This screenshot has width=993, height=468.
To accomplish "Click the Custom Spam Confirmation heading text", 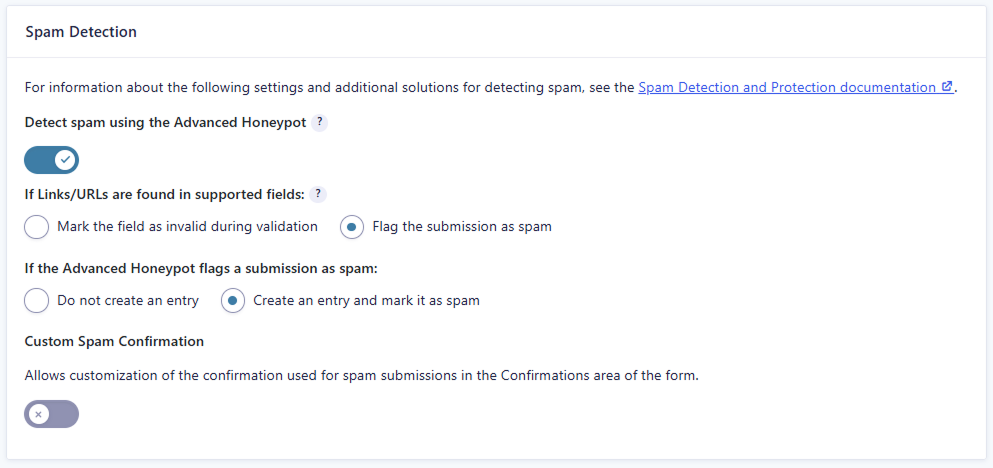I will click(115, 341).
